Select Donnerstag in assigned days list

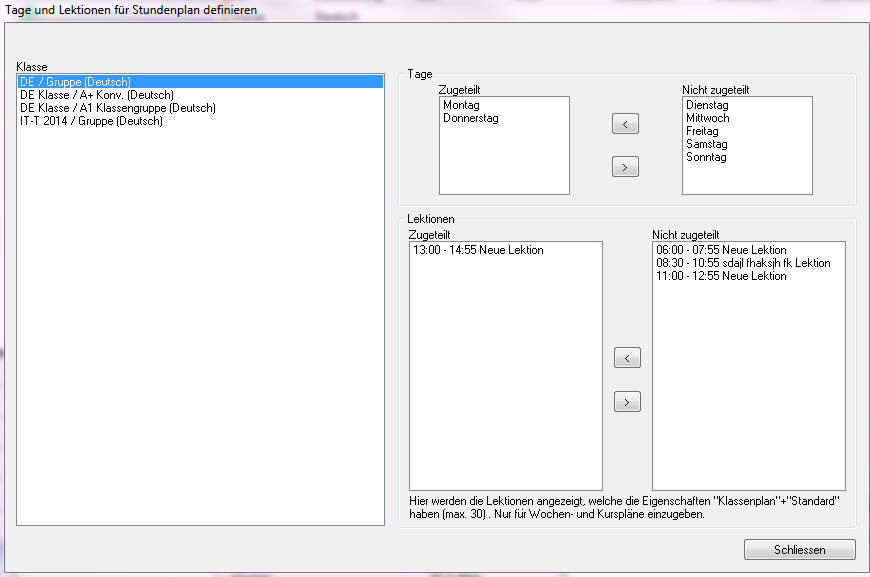click(x=471, y=118)
